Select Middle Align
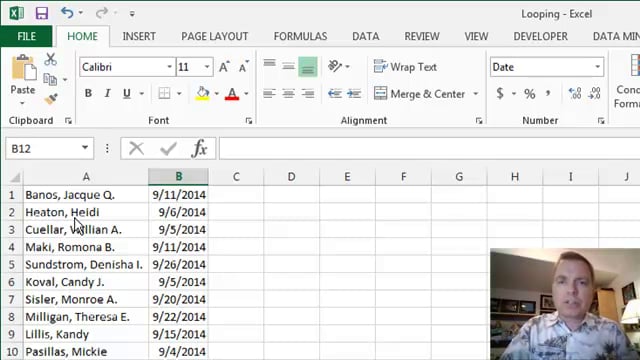 click(289, 66)
